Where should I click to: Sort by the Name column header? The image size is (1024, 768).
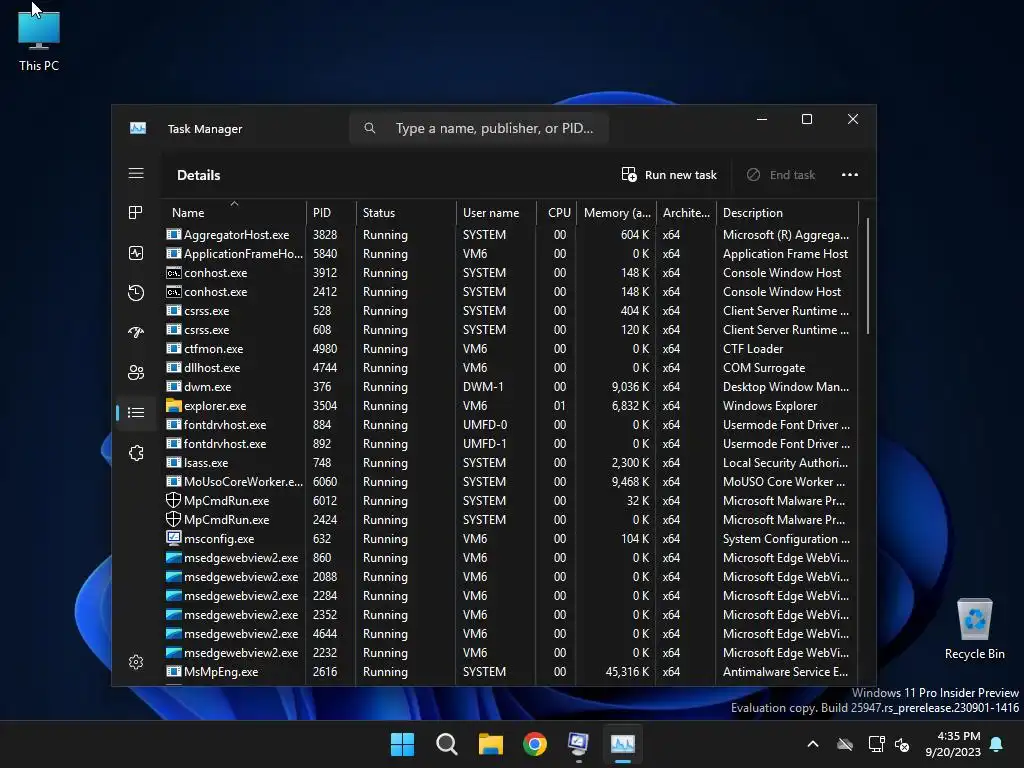[x=232, y=212]
